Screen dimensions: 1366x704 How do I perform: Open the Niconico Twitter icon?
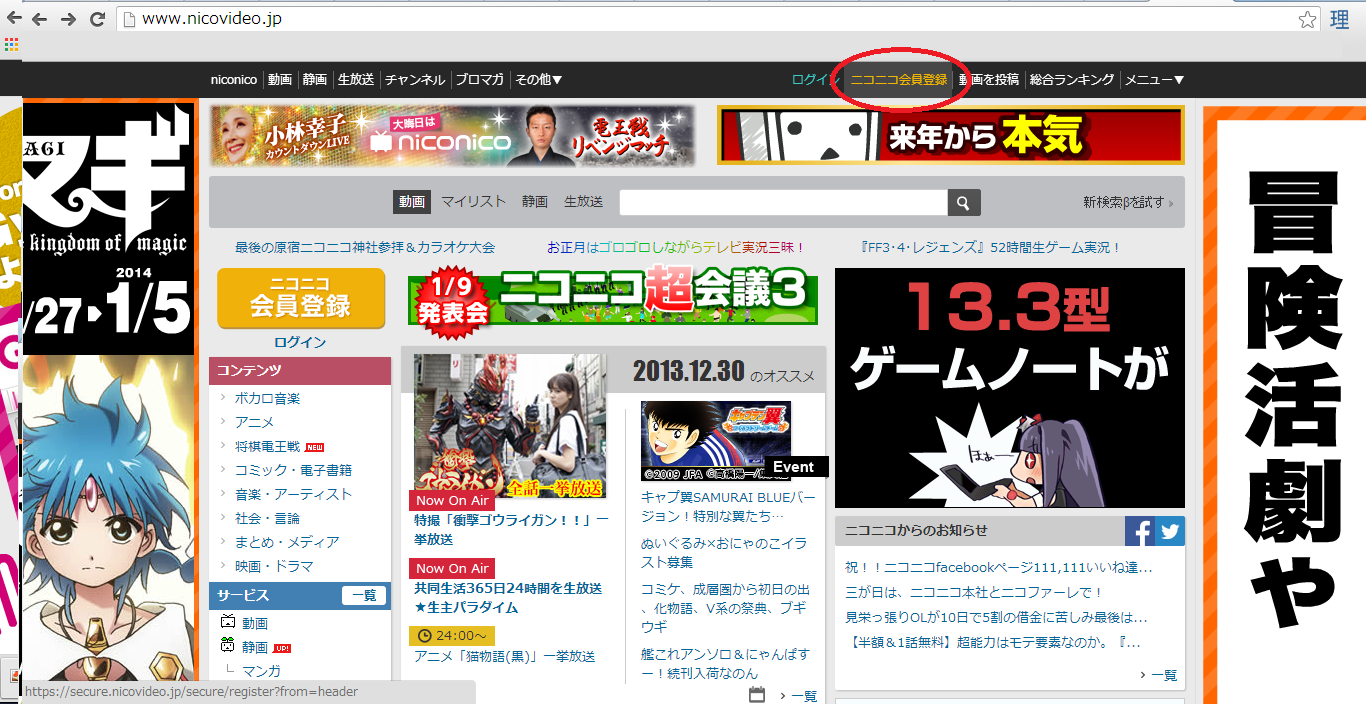(1170, 530)
